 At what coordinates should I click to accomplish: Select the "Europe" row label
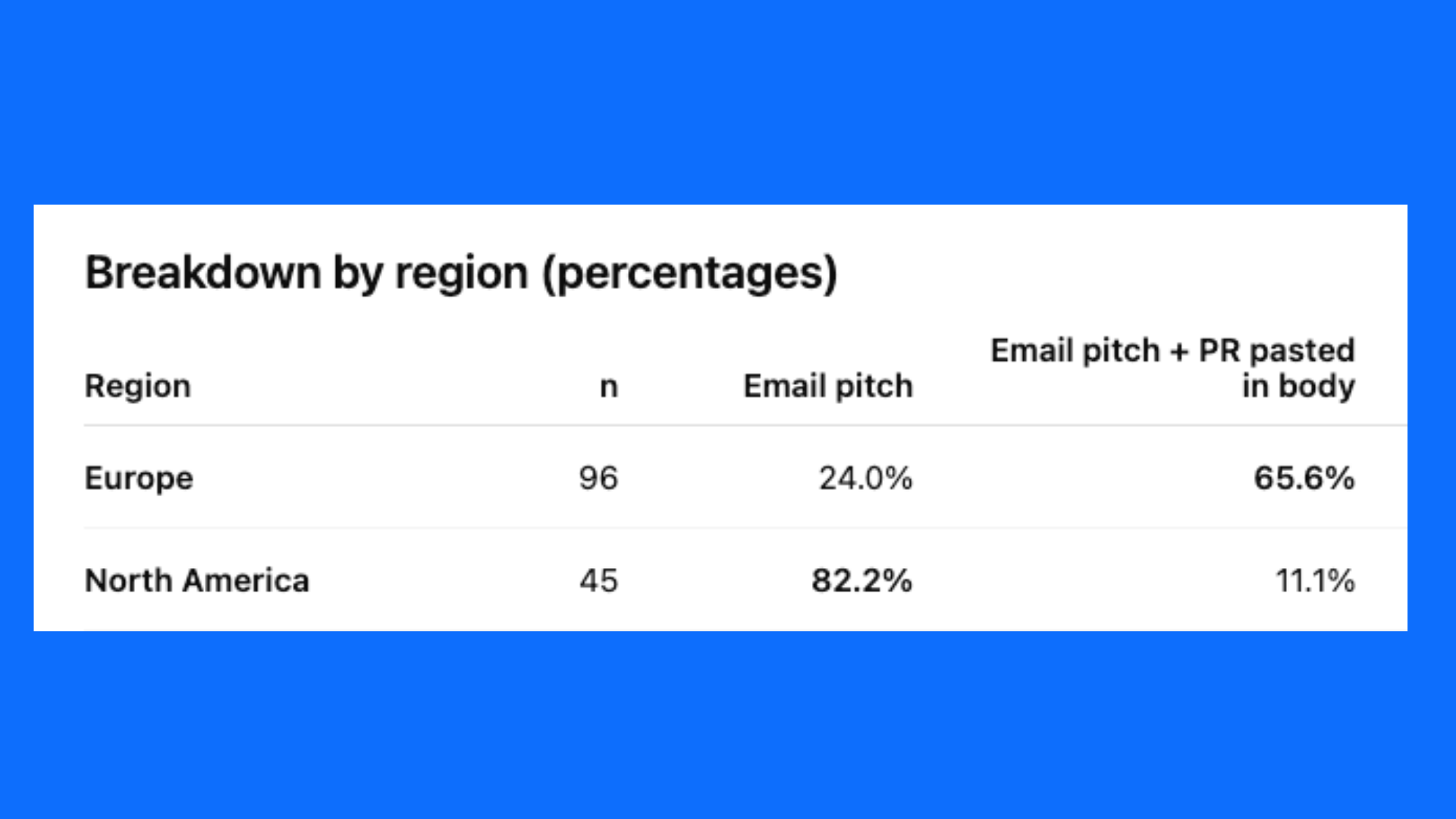[x=139, y=479]
